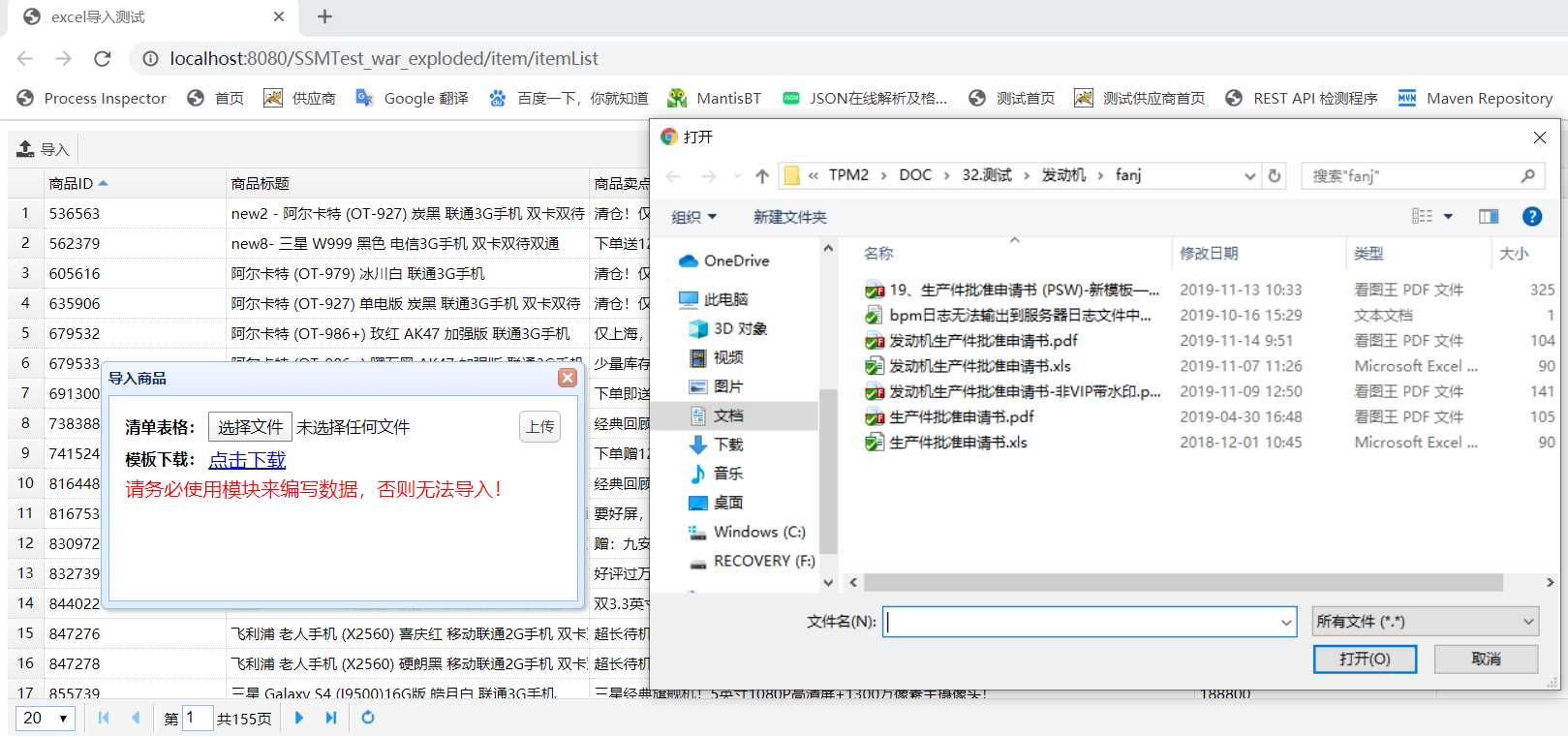This screenshot has height=737, width=1568.
Task: Select RECOVERY (F:) drive
Action: coord(752,561)
